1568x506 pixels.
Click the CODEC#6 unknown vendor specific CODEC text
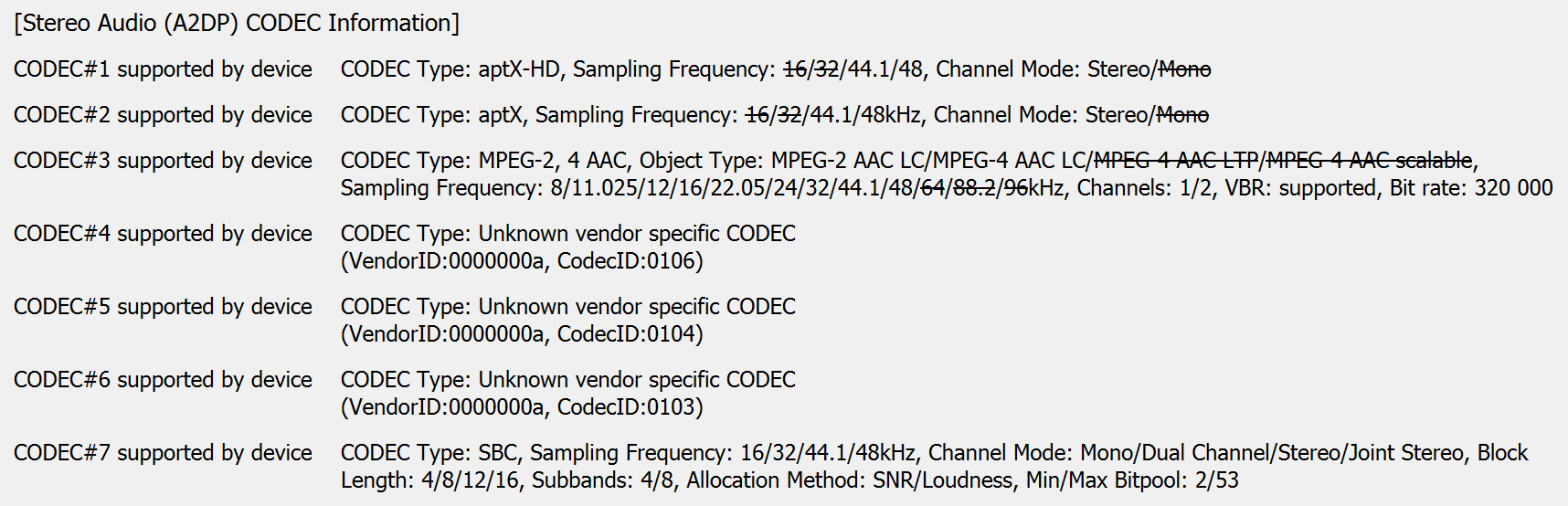pos(567,380)
